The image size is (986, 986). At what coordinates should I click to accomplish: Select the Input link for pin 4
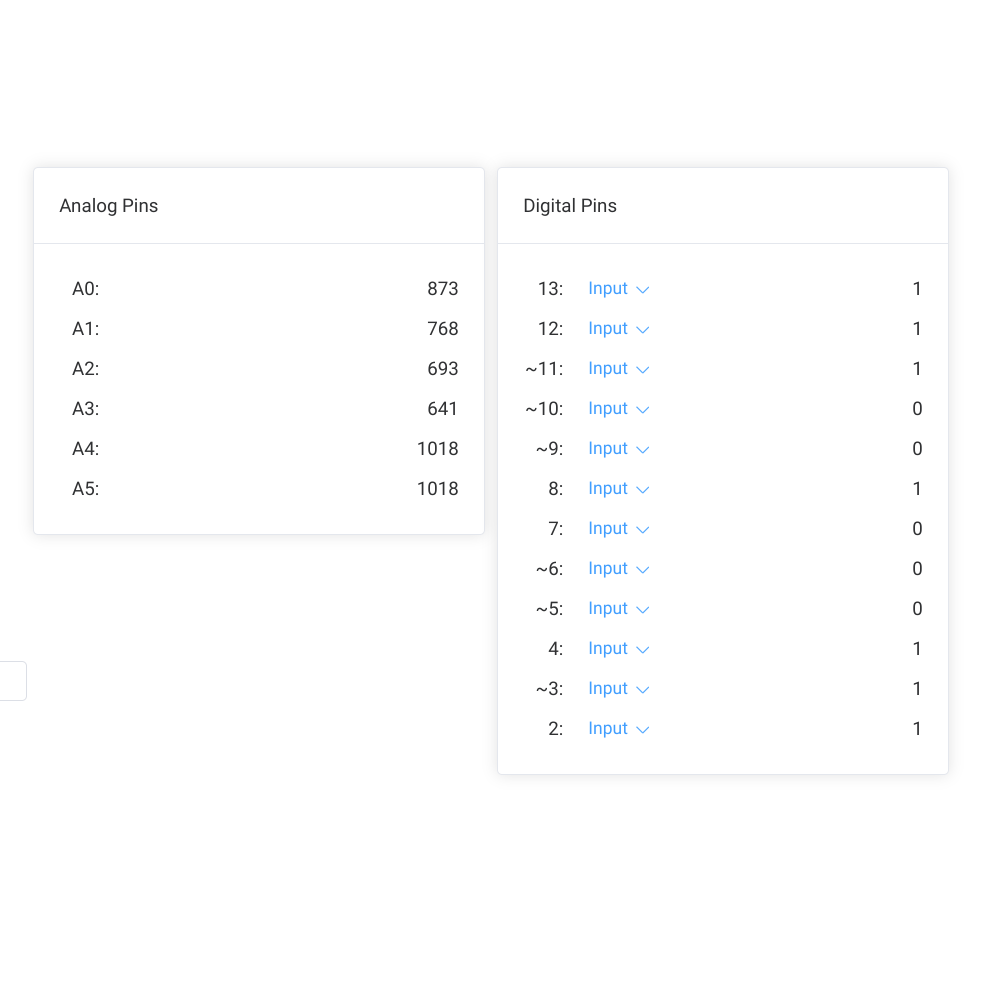pos(608,649)
